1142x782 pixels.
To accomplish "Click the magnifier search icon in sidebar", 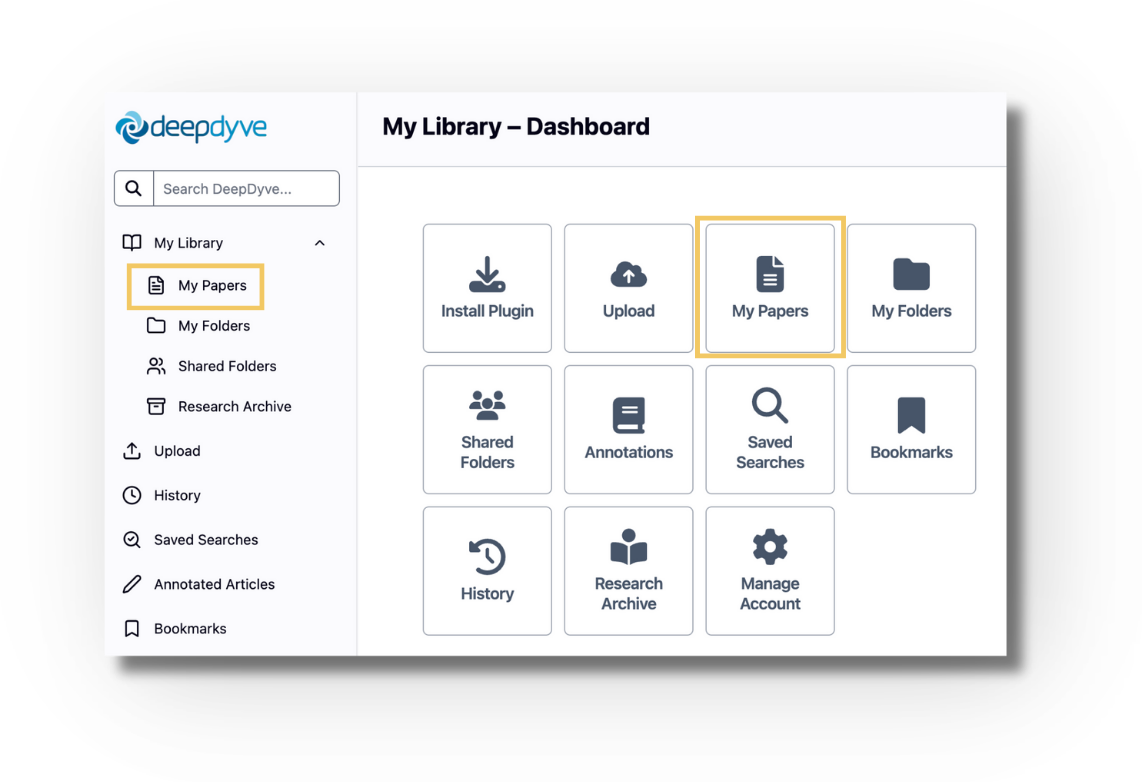I will (x=133, y=189).
